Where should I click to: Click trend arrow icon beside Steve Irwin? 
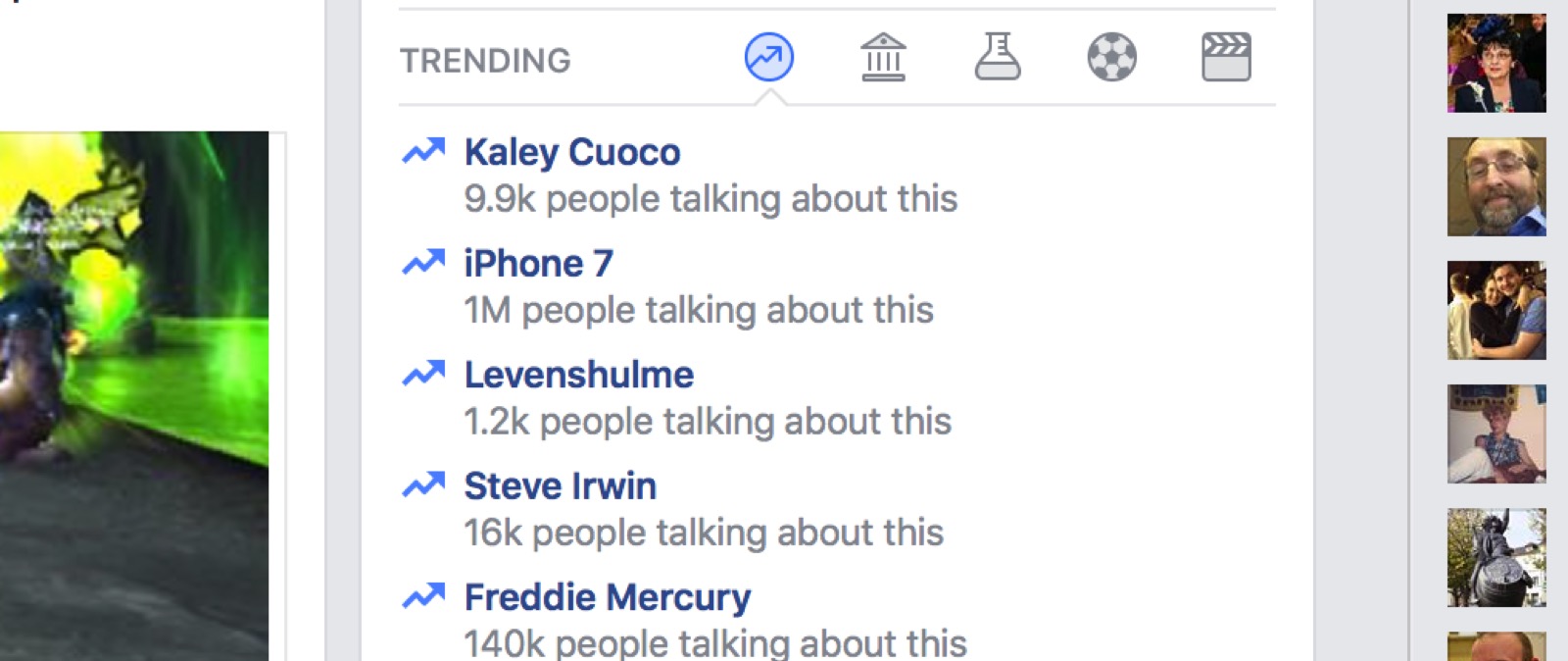[423, 484]
